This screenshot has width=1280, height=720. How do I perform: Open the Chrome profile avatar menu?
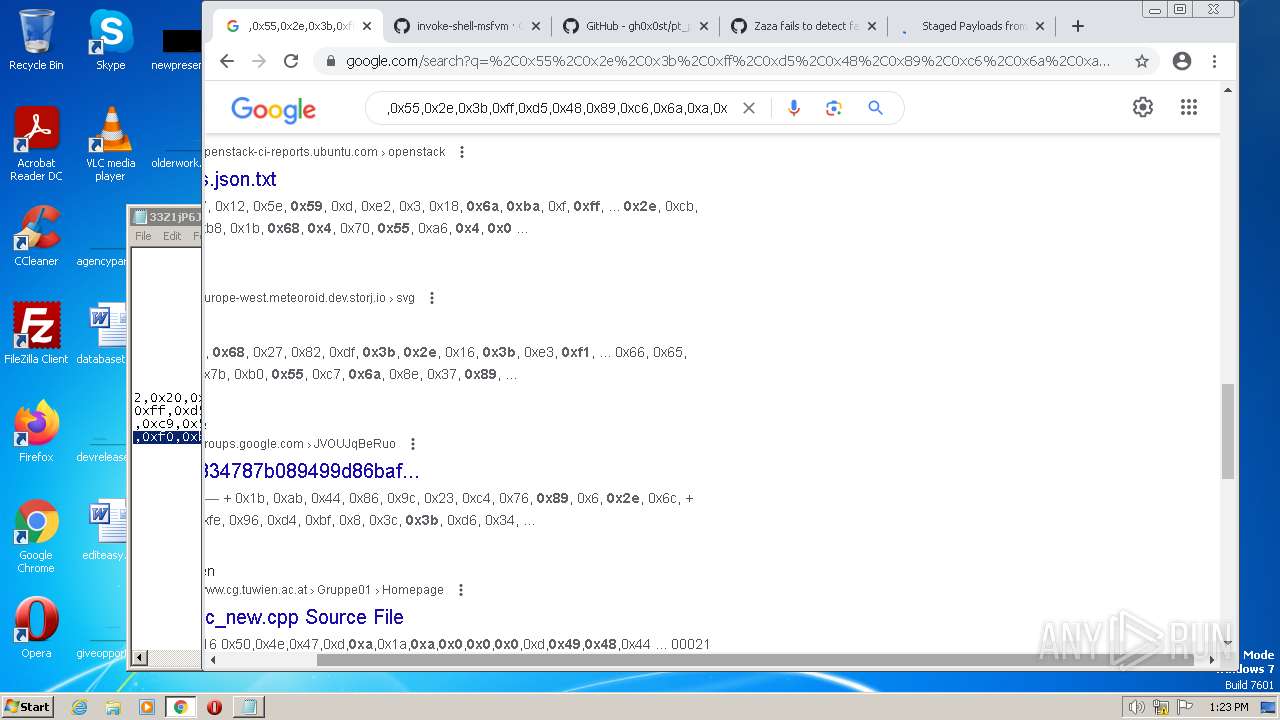pos(1182,61)
